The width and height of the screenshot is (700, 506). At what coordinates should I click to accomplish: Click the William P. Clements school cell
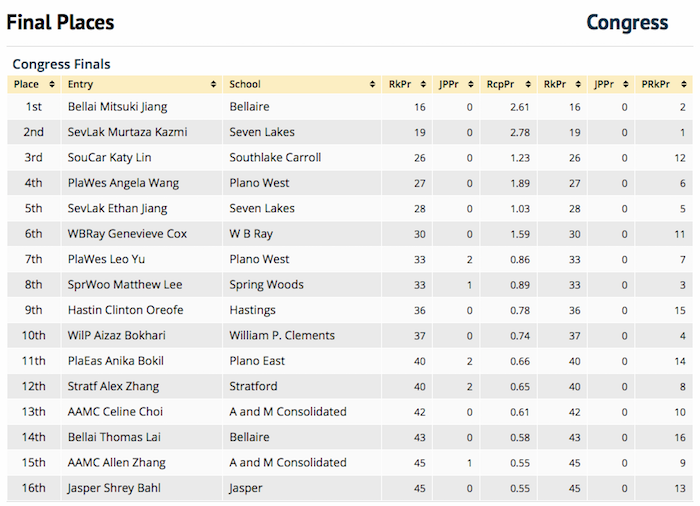click(x=282, y=335)
